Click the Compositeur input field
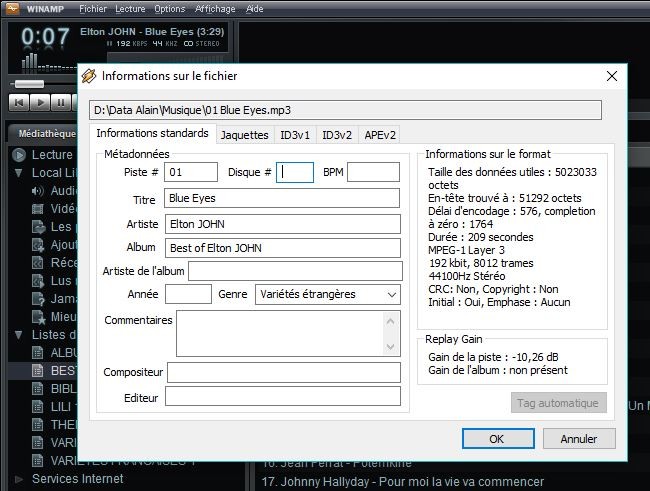This screenshot has width=650, height=491. point(284,372)
